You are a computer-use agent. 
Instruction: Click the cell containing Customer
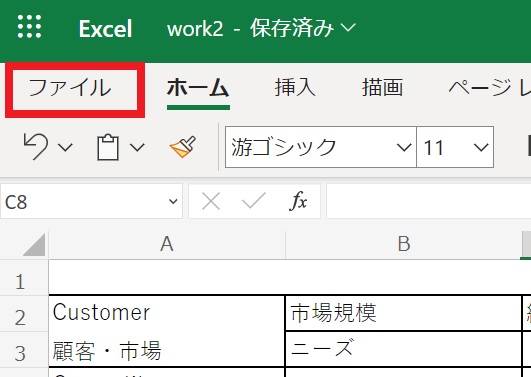click(x=167, y=313)
